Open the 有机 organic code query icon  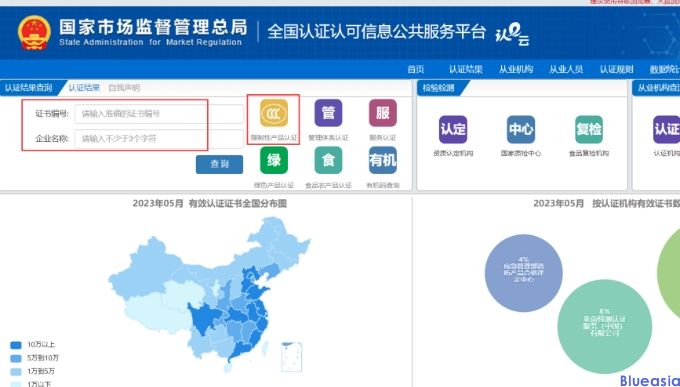(382, 160)
